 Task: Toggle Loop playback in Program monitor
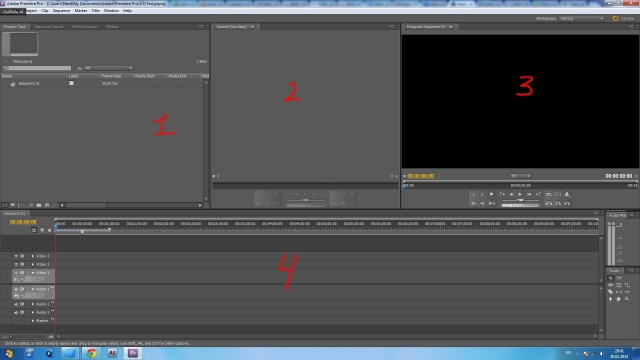pos(549,195)
